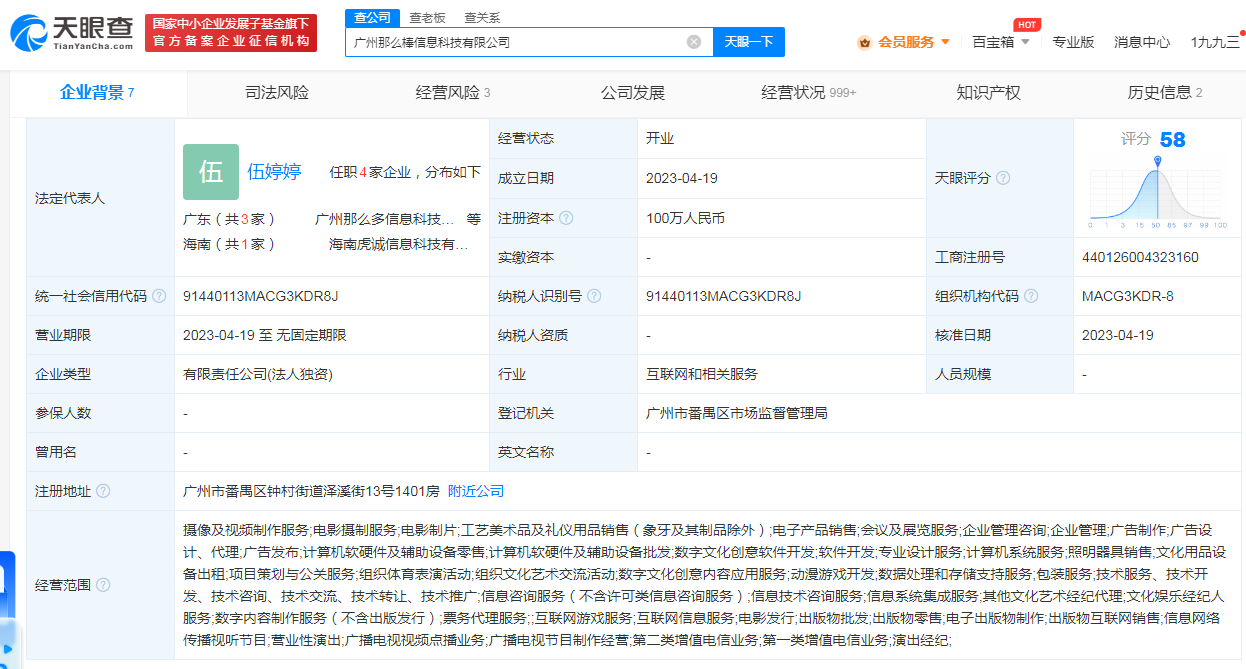Image resolution: width=1246 pixels, height=669 pixels.
Task: Open the 公司发展 tab
Action: pyautogui.click(x=632, y=93)
